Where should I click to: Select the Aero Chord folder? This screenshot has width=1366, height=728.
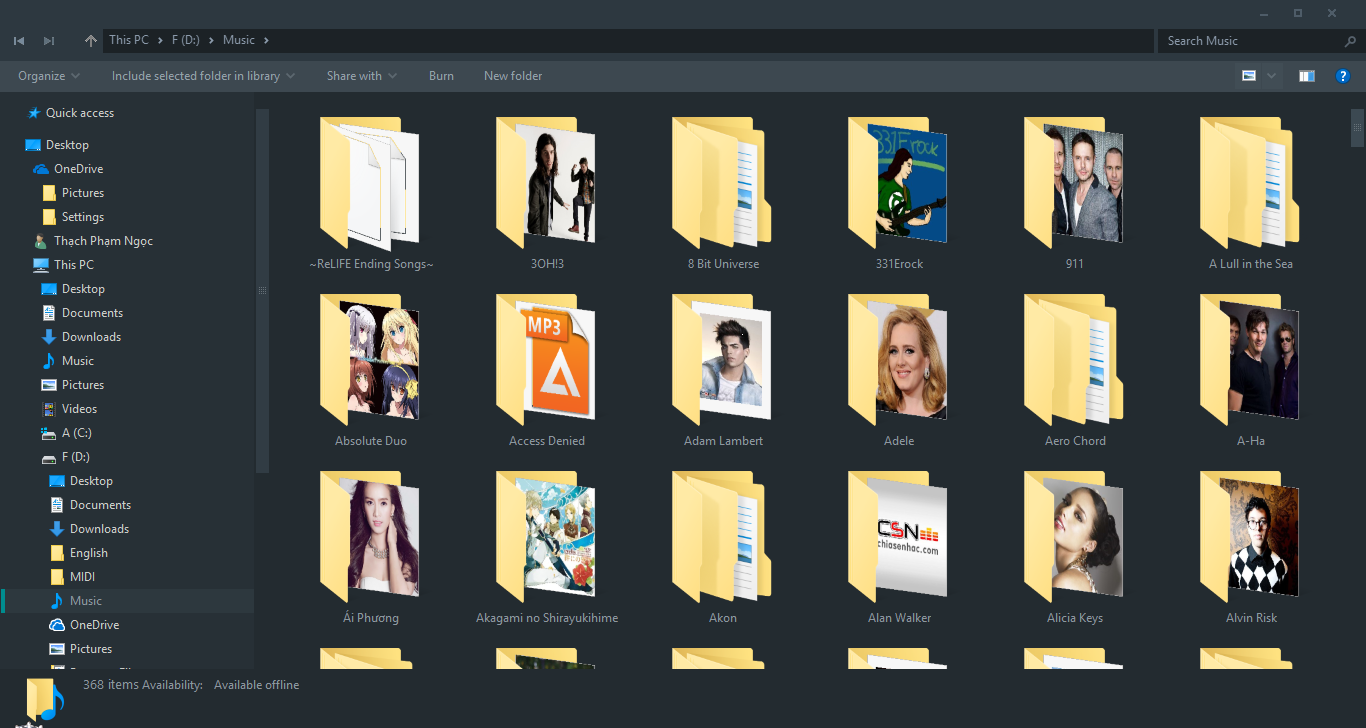[x=1075, y=371]
